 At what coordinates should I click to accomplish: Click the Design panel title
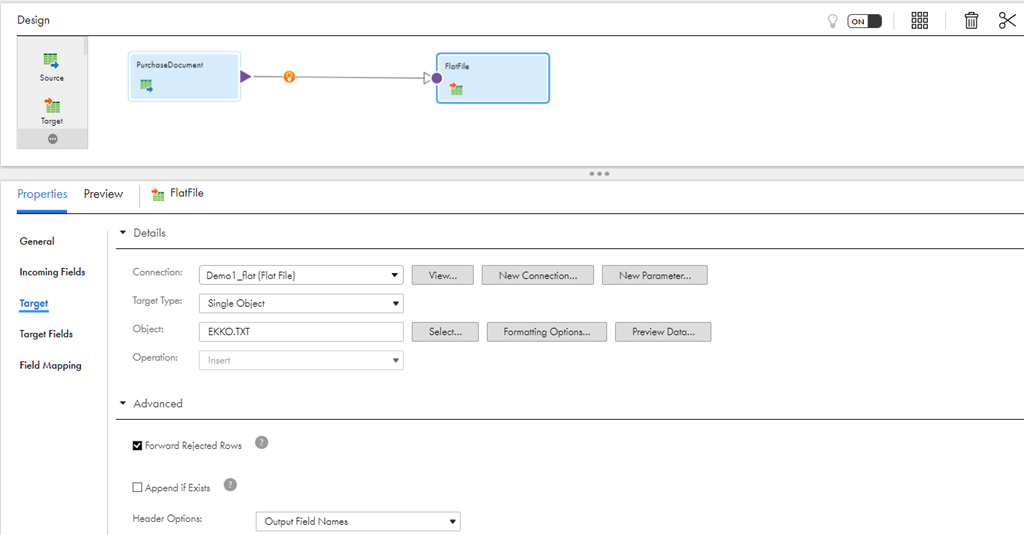pyautogui.click(x=33, y=20)
